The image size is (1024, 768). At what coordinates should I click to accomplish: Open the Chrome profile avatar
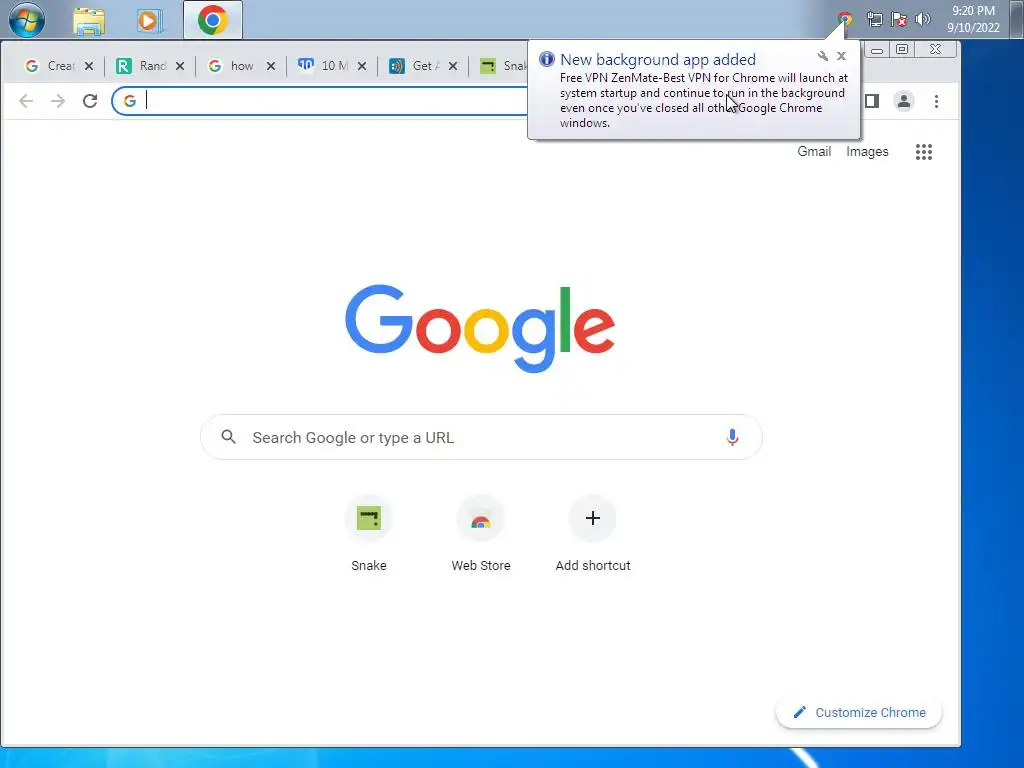click(904, 101)
